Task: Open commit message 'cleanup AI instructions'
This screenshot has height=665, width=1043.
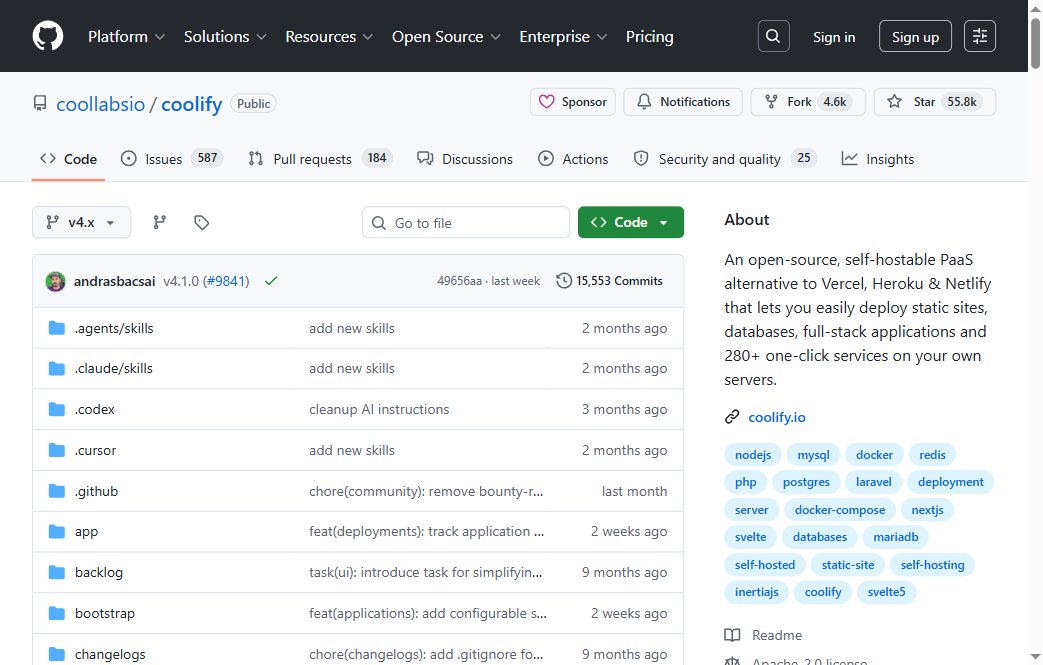Action: point(379,410)
